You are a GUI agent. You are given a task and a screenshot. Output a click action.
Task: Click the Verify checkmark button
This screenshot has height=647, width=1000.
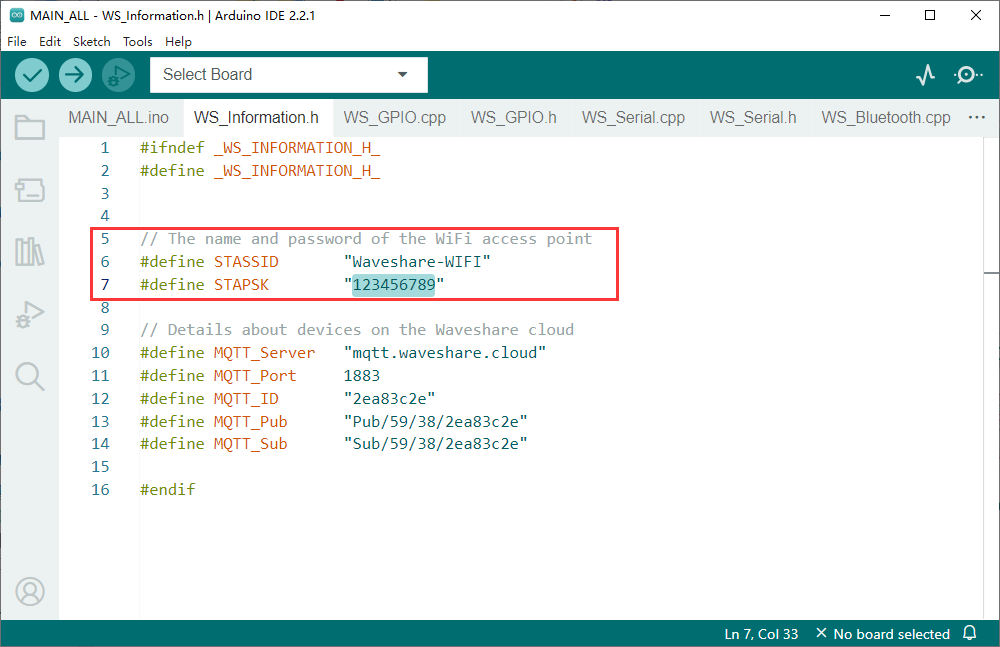(32, 75)
